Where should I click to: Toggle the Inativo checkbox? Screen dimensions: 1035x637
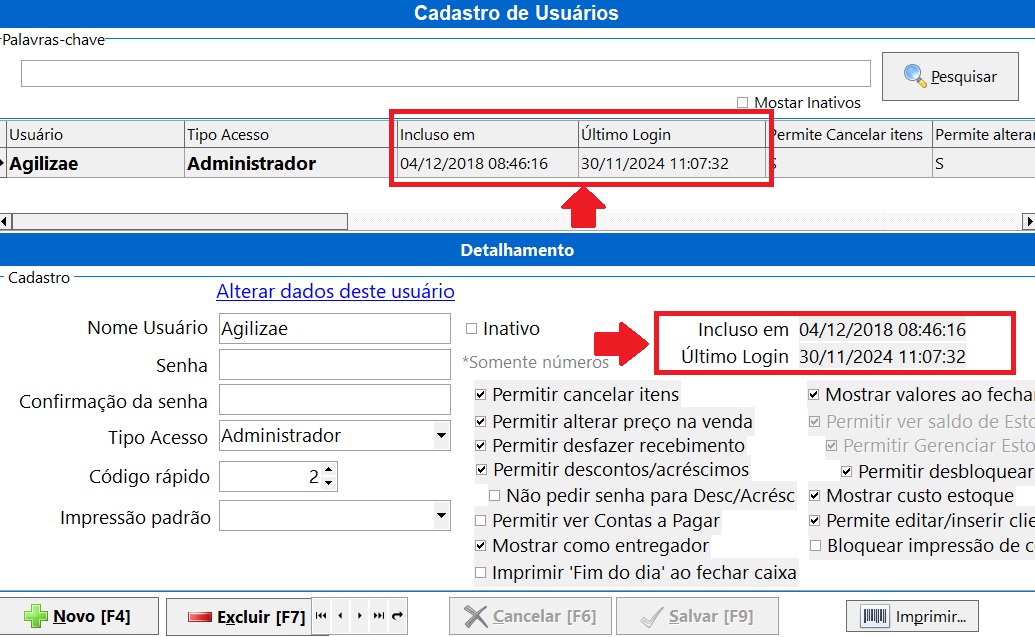tap(472, 329)
